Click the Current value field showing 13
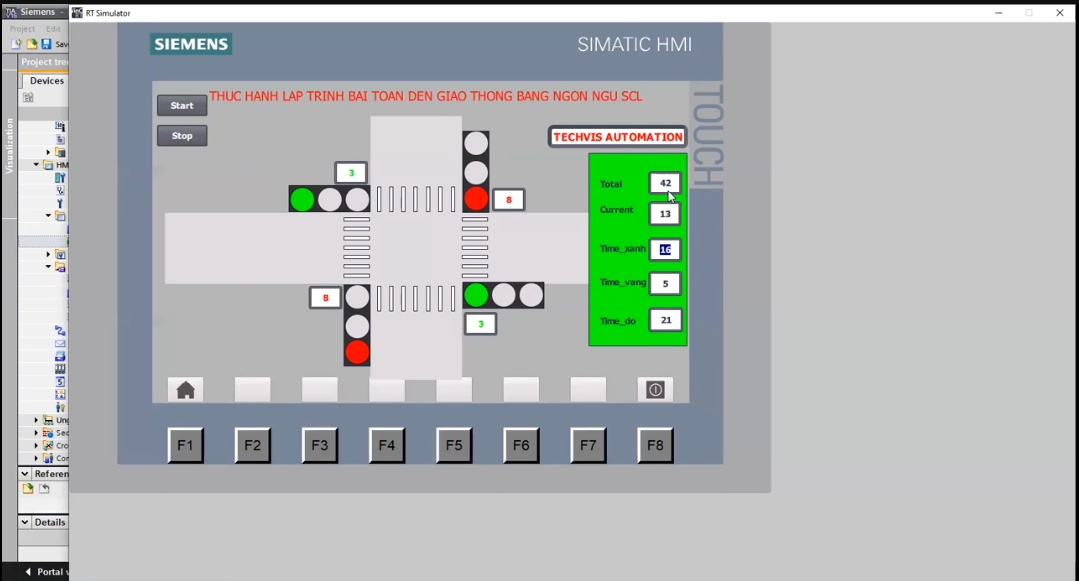The image size is (1079, 581). pyautogui.click(x=665, y=213)
